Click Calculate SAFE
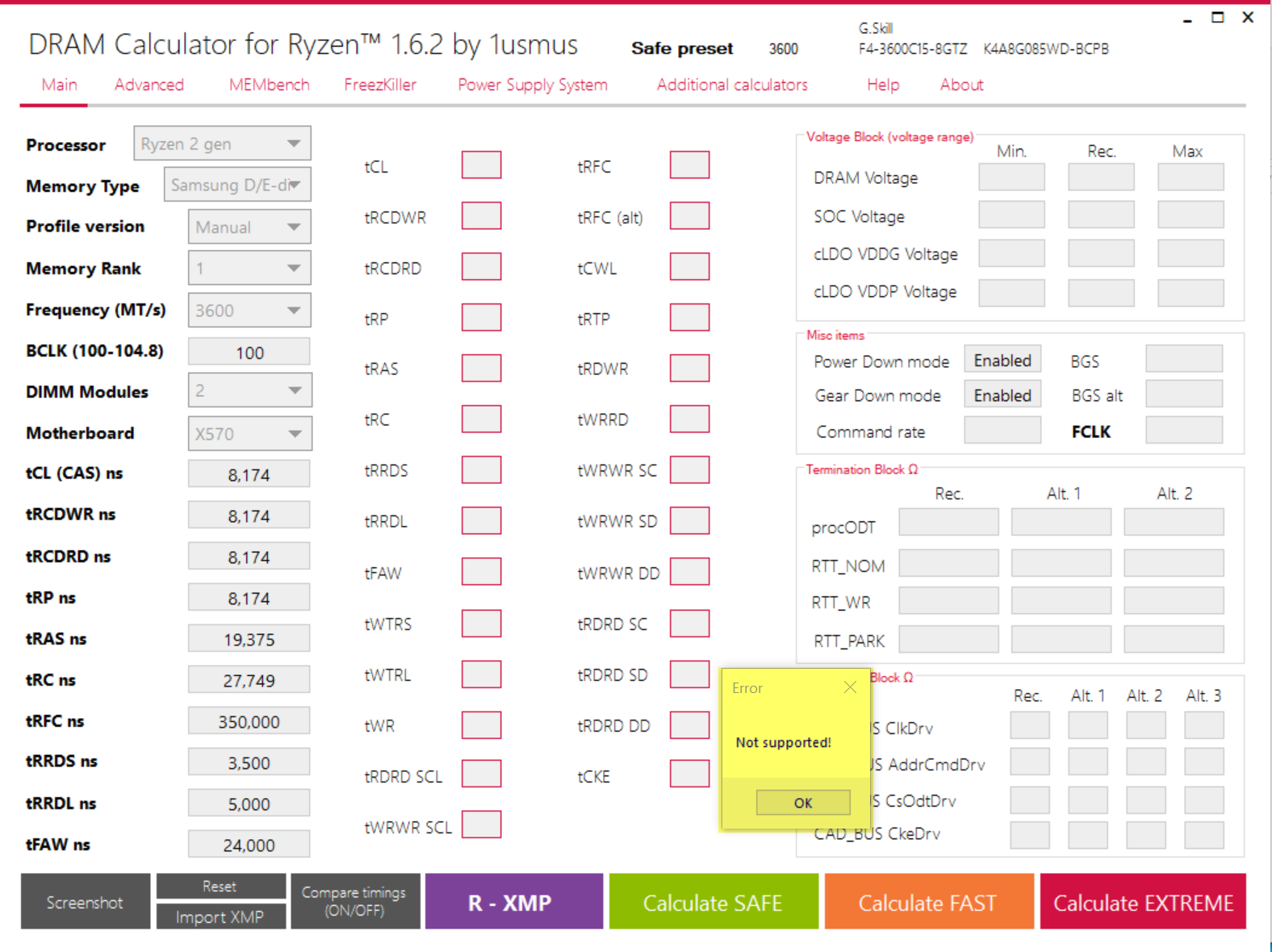This screenshot has width=1272, height=952. coord(713,901)
